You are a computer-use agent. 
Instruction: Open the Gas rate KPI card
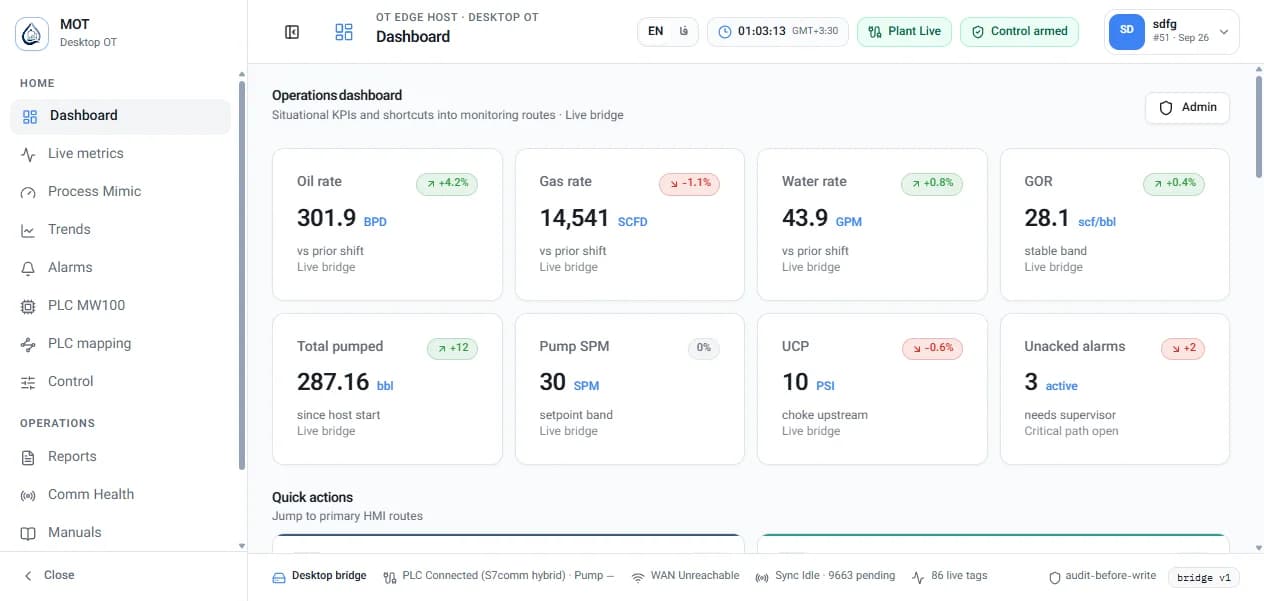[x=630, y=224]
